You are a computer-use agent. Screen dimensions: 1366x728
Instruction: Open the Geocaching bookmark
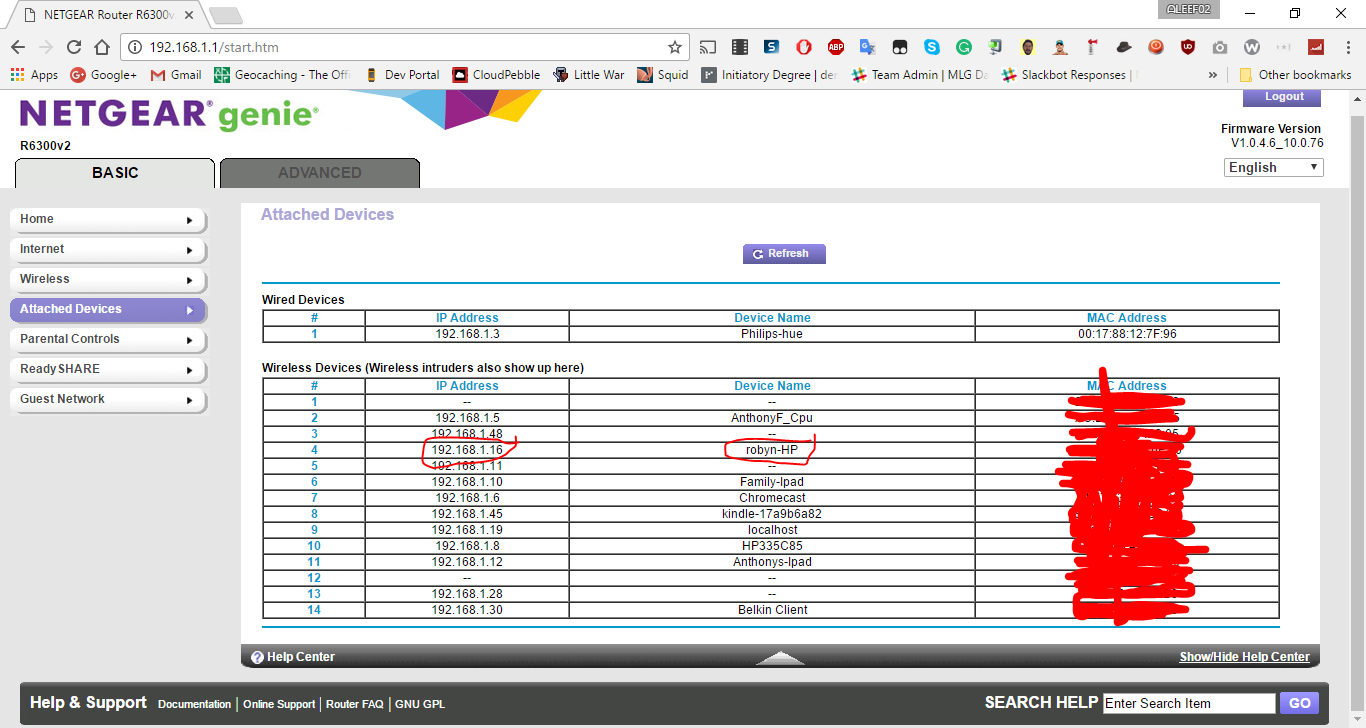click(282, 75)
